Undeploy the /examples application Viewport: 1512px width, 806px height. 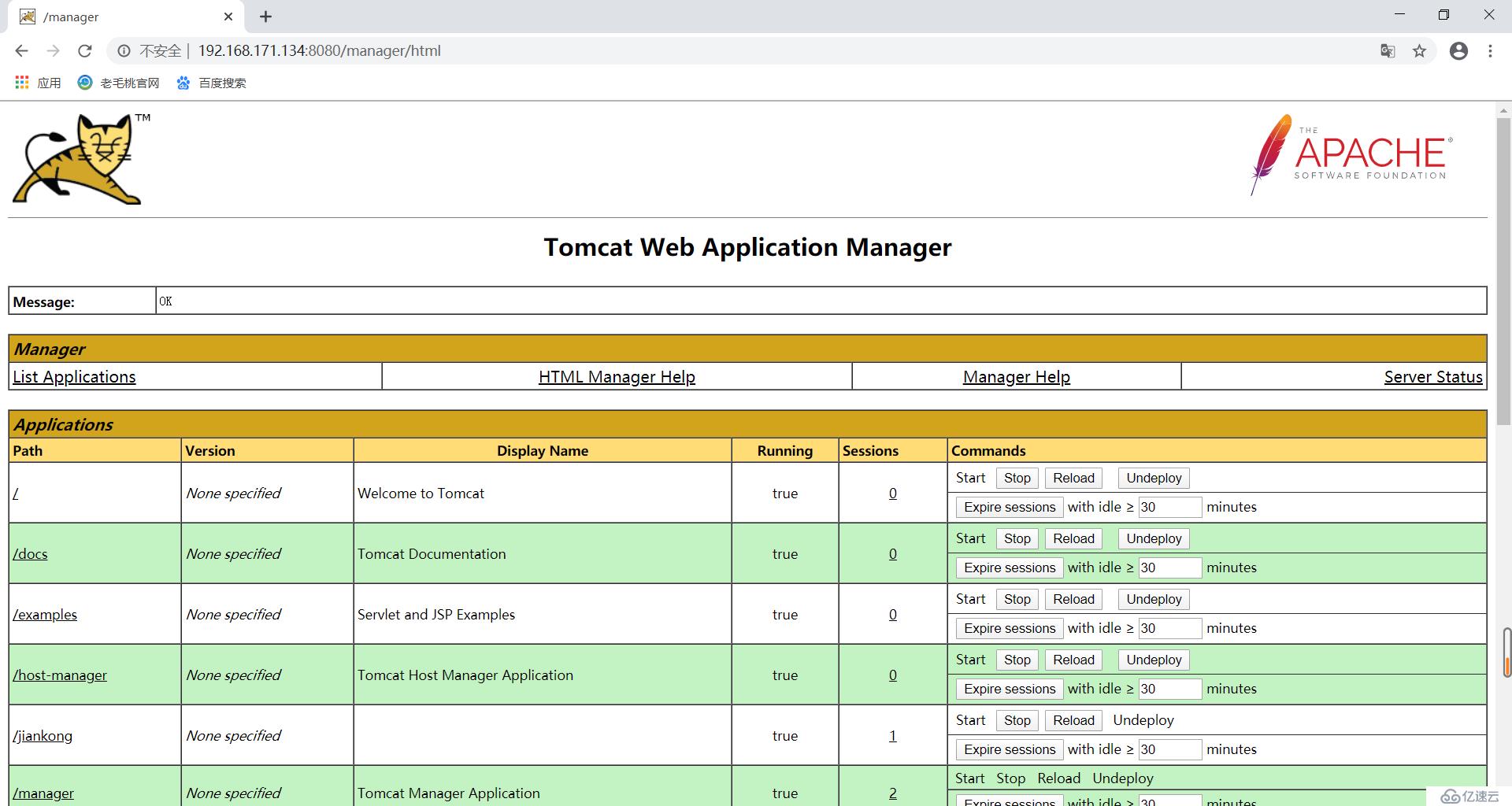point(1154,599)
